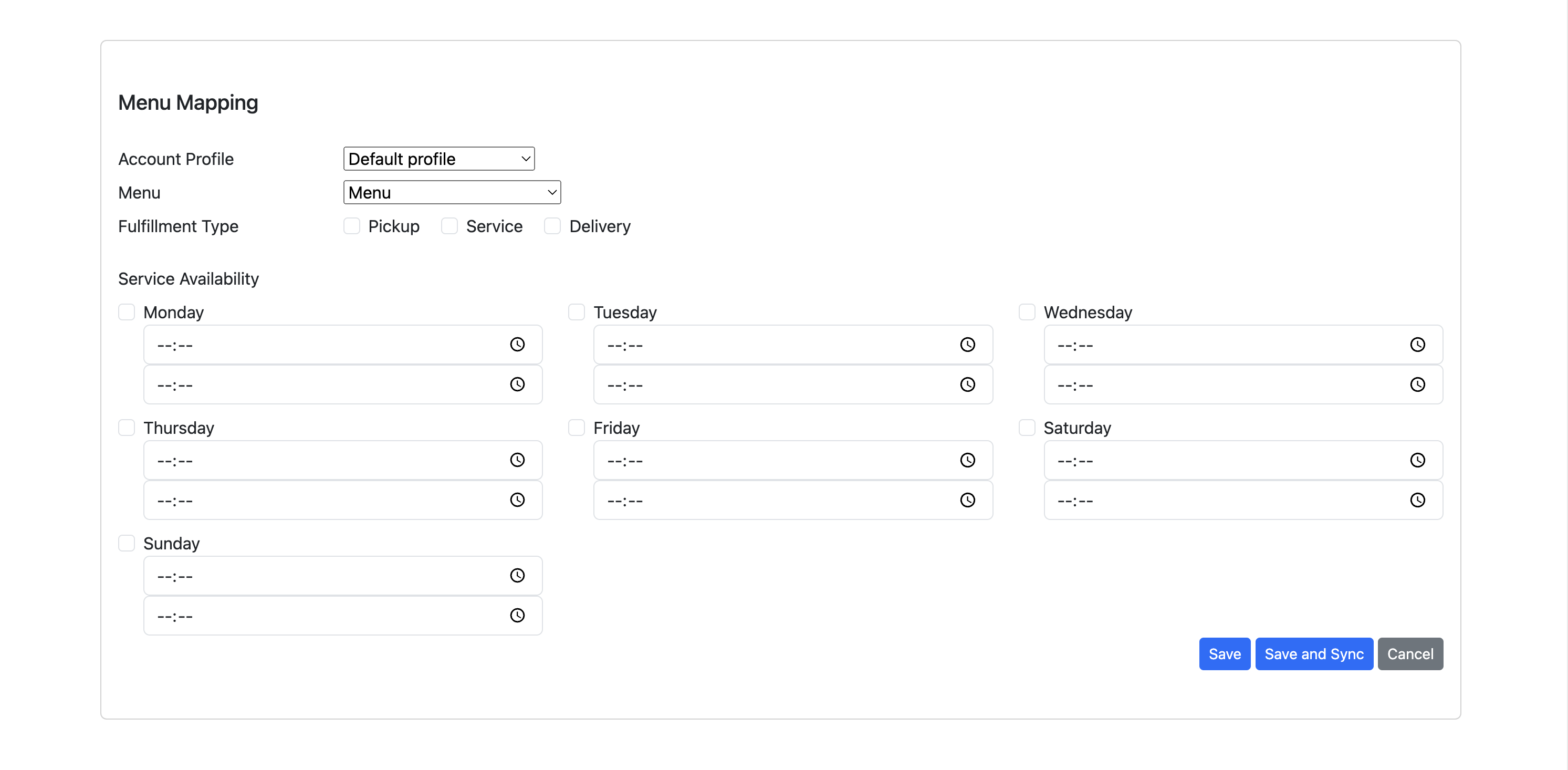Check the Thursday availability box
Viewport: 1568px width, 770px height.
(x=127, y=428)
